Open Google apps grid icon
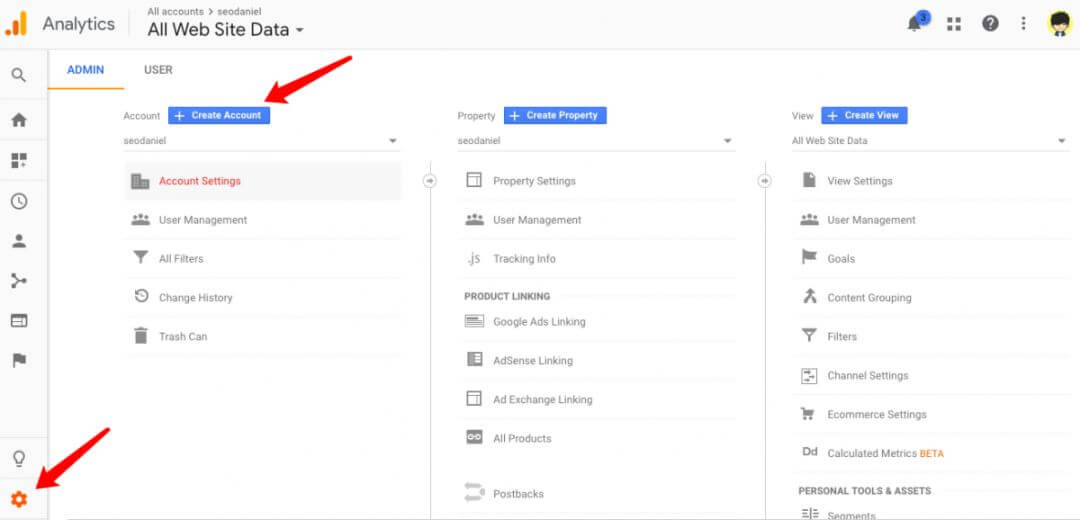 (953, 24)
